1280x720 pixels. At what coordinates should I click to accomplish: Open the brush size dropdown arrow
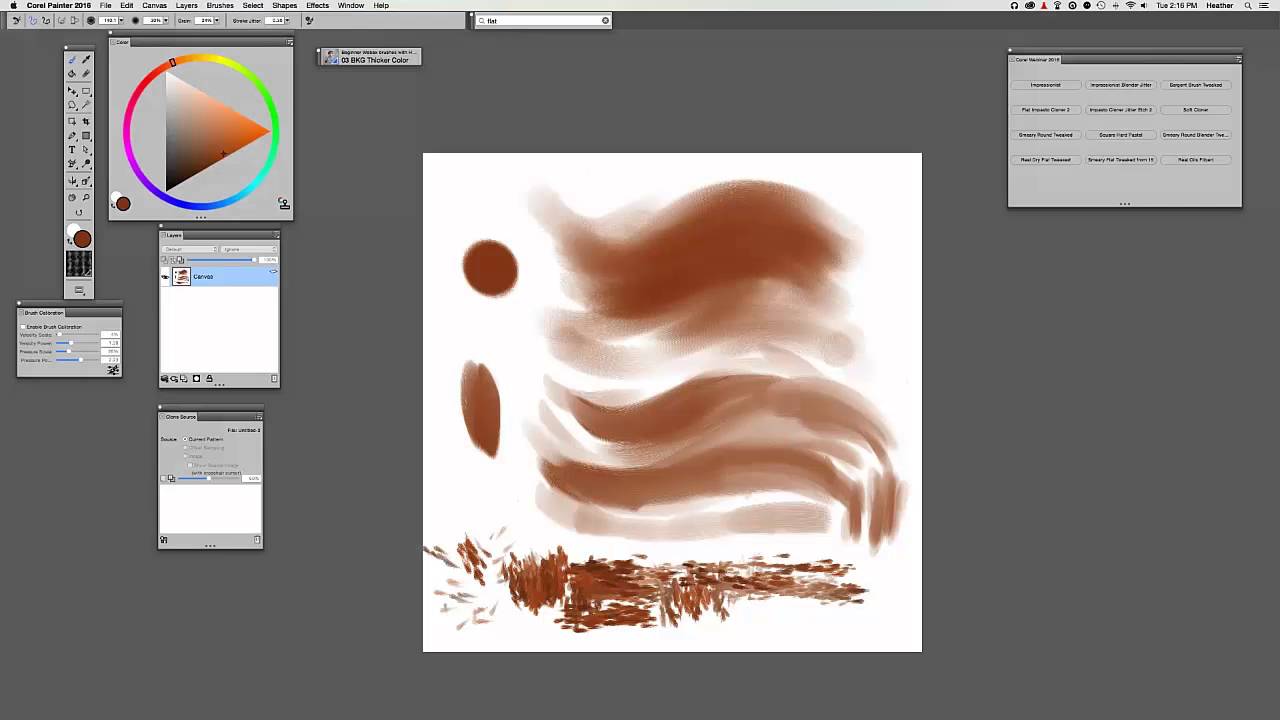point(121,20)
